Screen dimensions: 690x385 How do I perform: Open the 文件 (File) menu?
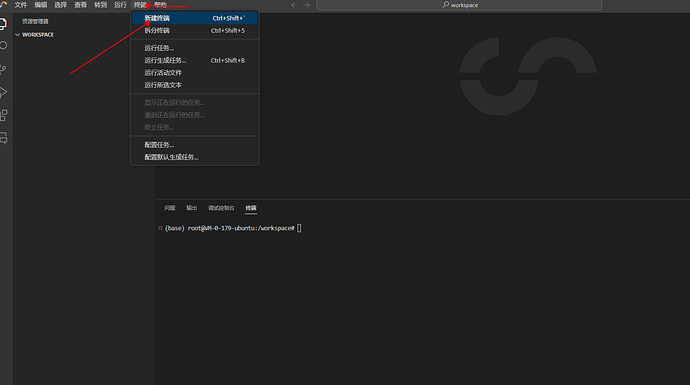click(x=21, y=5)
